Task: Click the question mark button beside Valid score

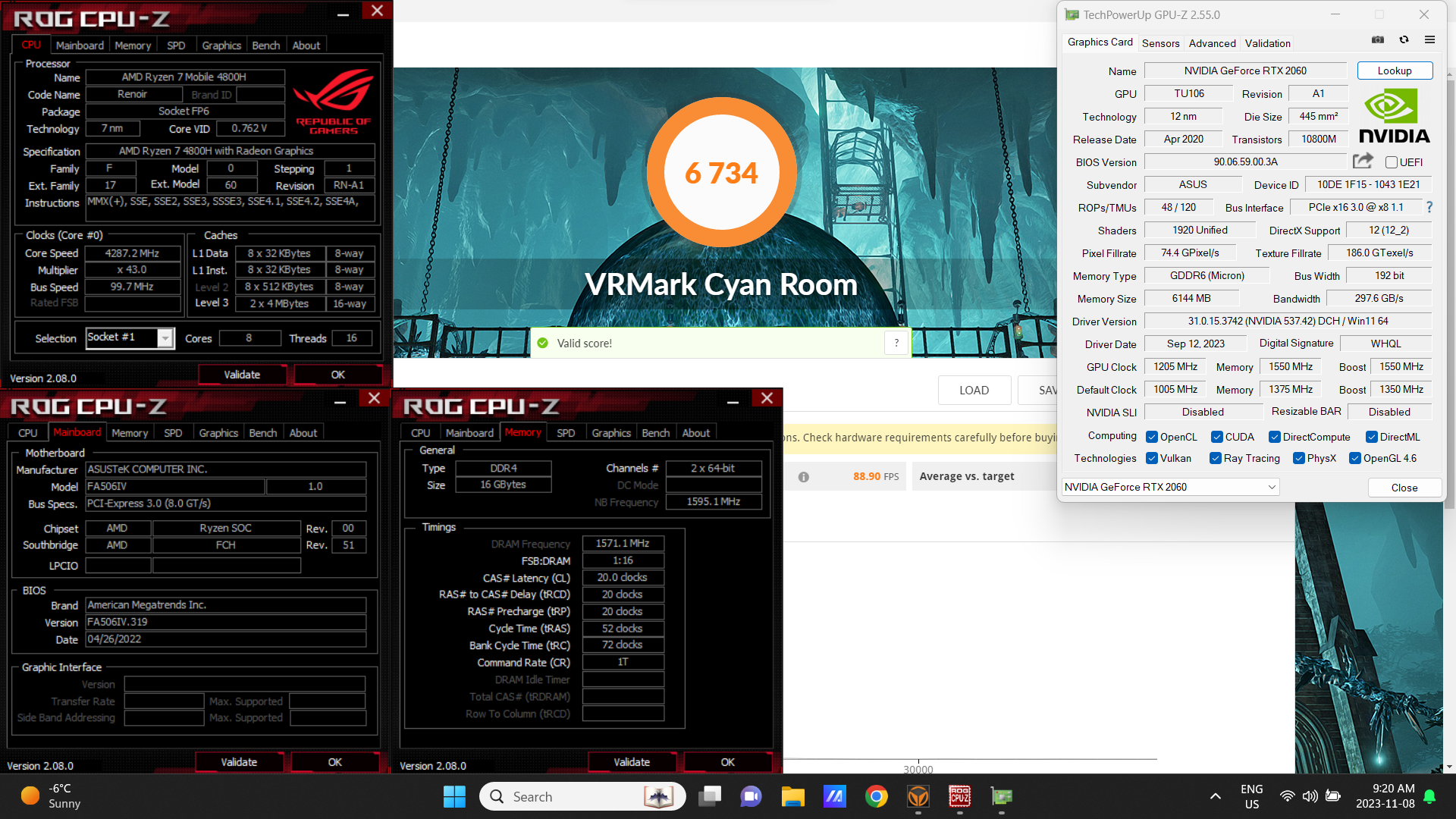Action: coord(896,343)
